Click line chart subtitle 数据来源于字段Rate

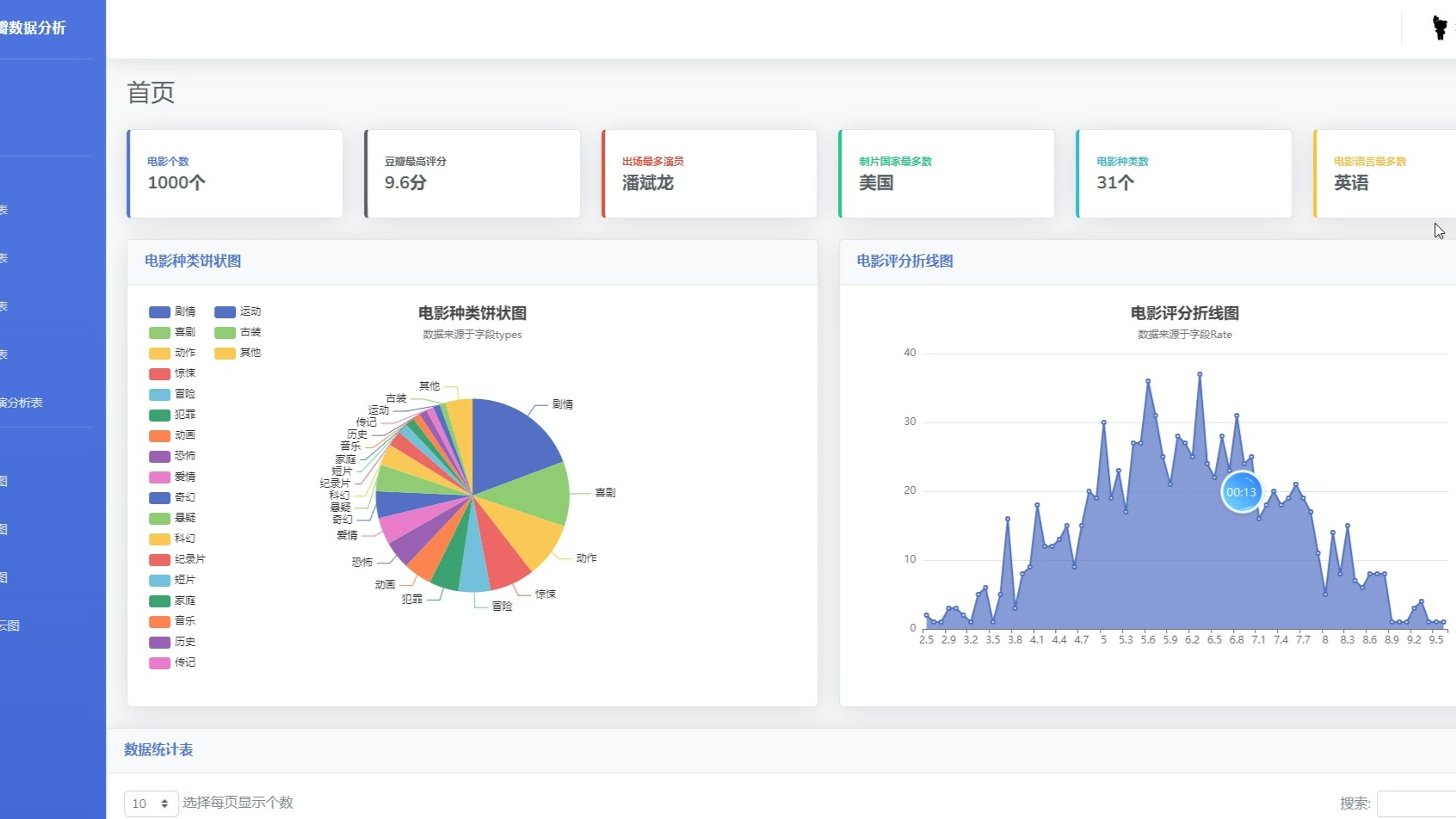pos(1184,335)
